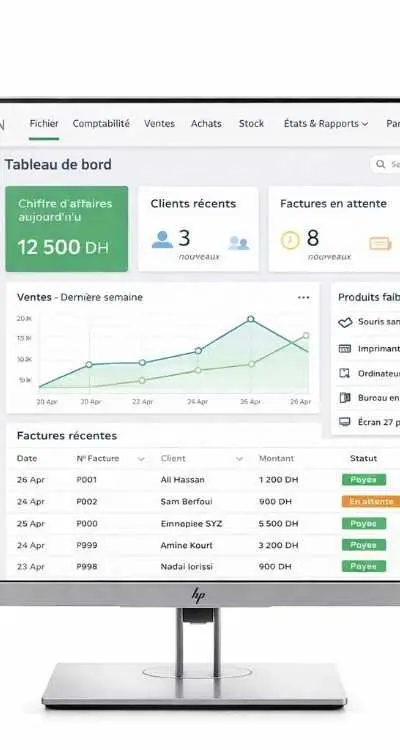Open the Stock menu
The width and height of the screenshot is (400, 750).
pyautogui.click(x=251, y=123)
